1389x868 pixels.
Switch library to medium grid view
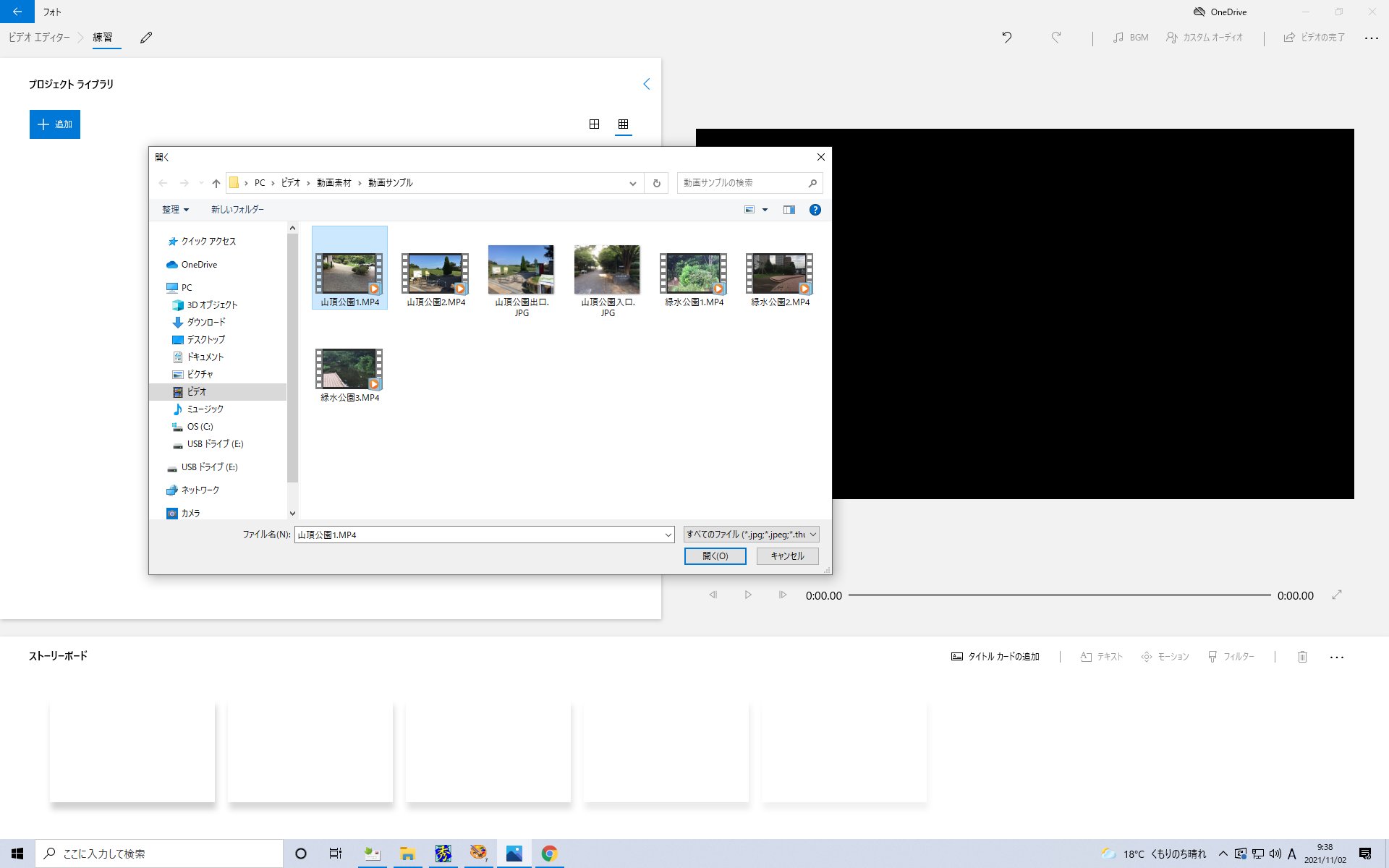(x=594, y=124)
